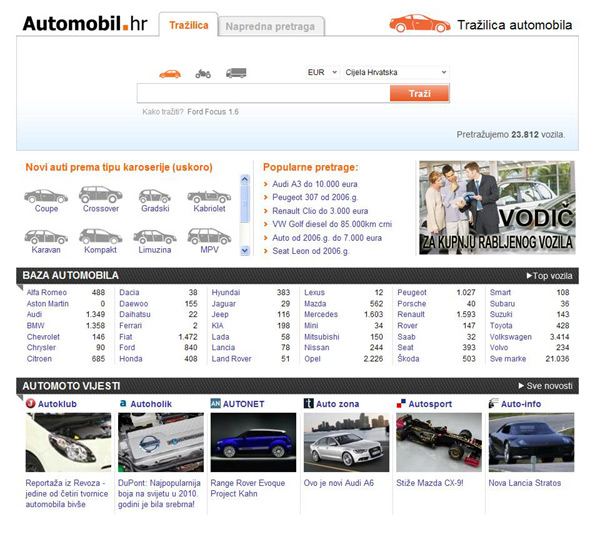Read 'Range Rover Evoque Project Kahn' article

pyautogui.click(x=248, y=488)
